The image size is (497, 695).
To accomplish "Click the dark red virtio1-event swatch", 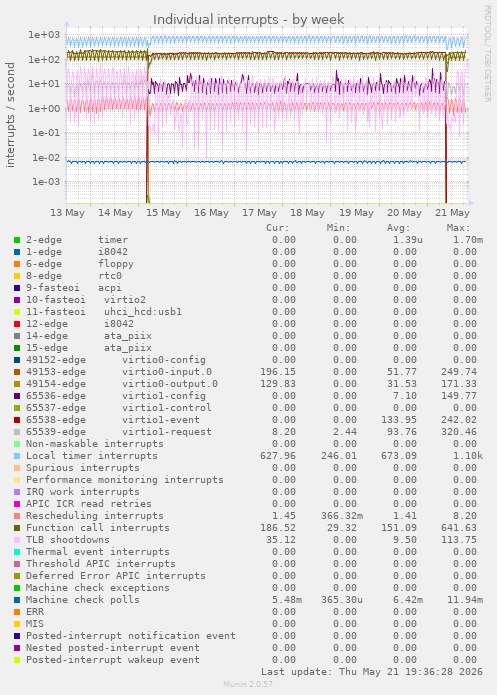I will point(17,420).
